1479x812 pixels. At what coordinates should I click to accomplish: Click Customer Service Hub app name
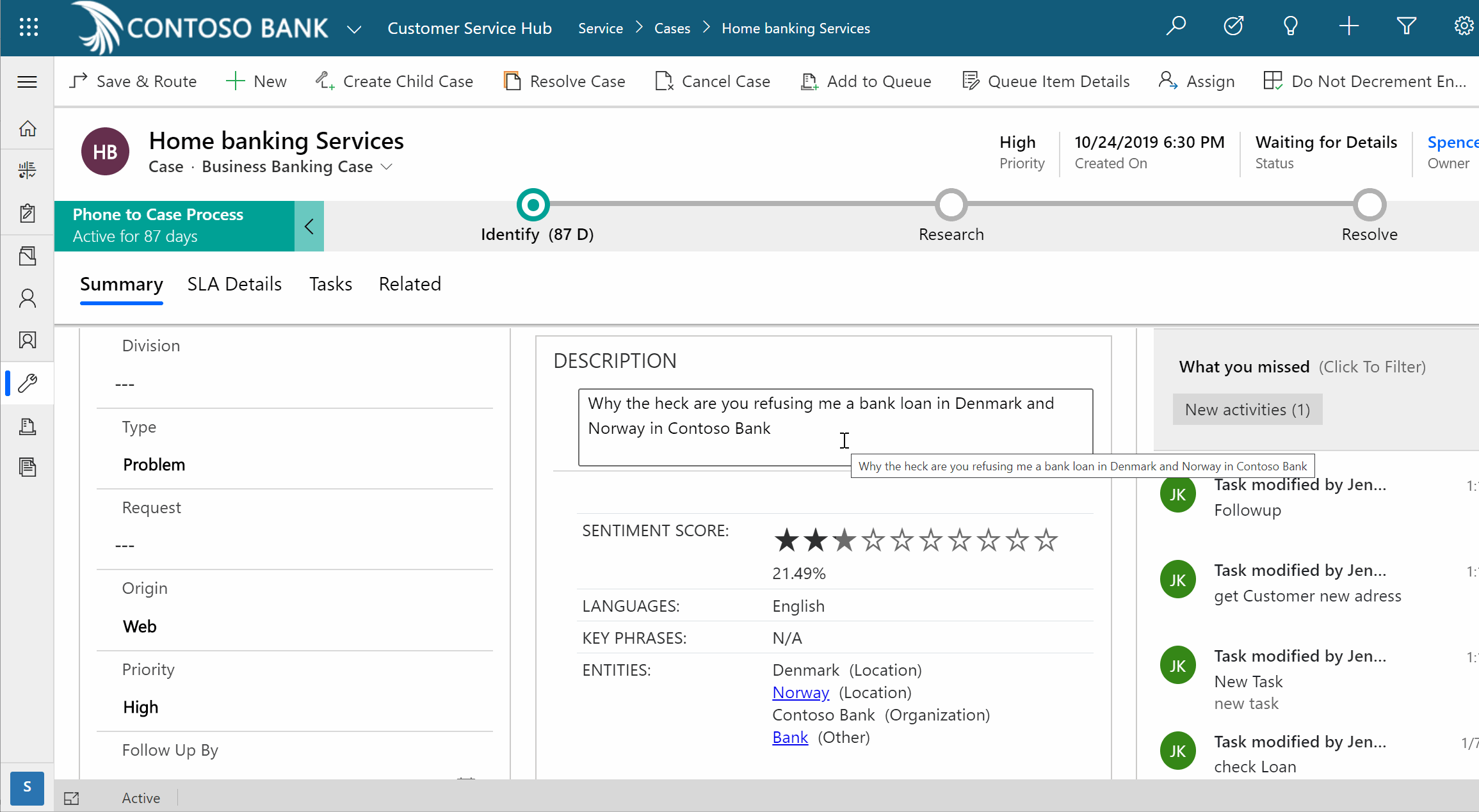(x=469, y=28)
